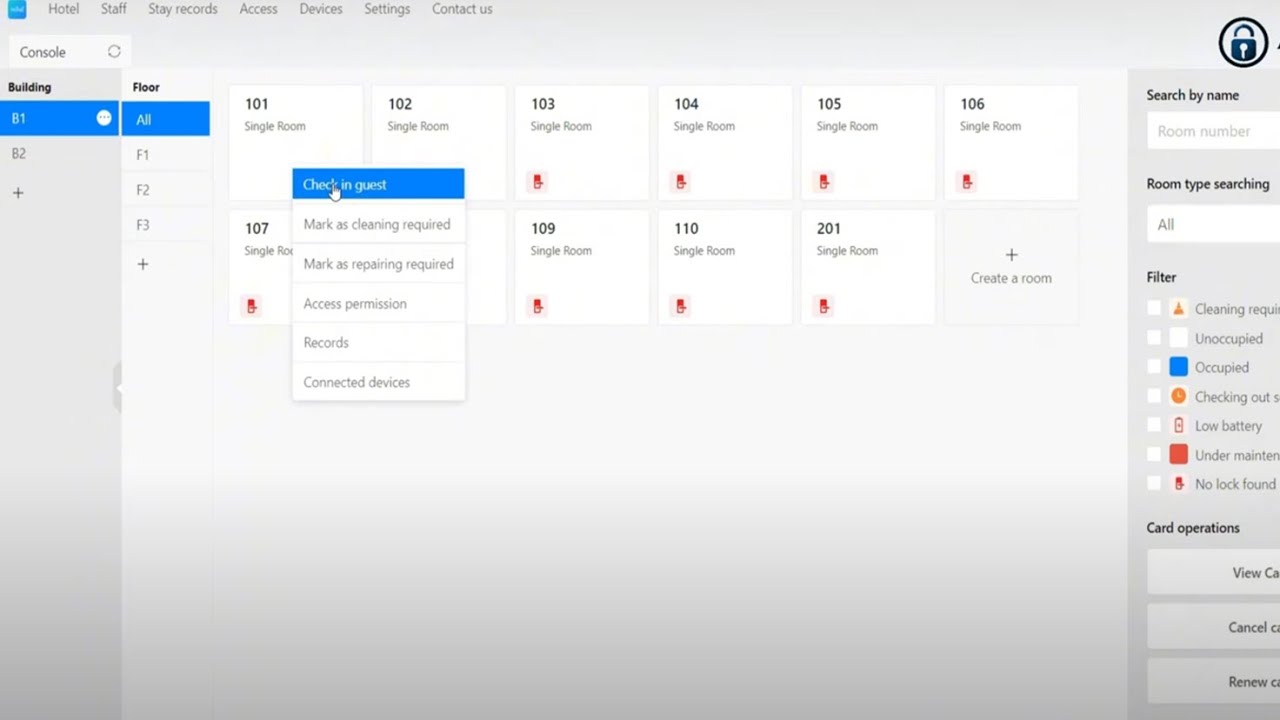
Task: Click the Cancel card button
Action: 1213,627
